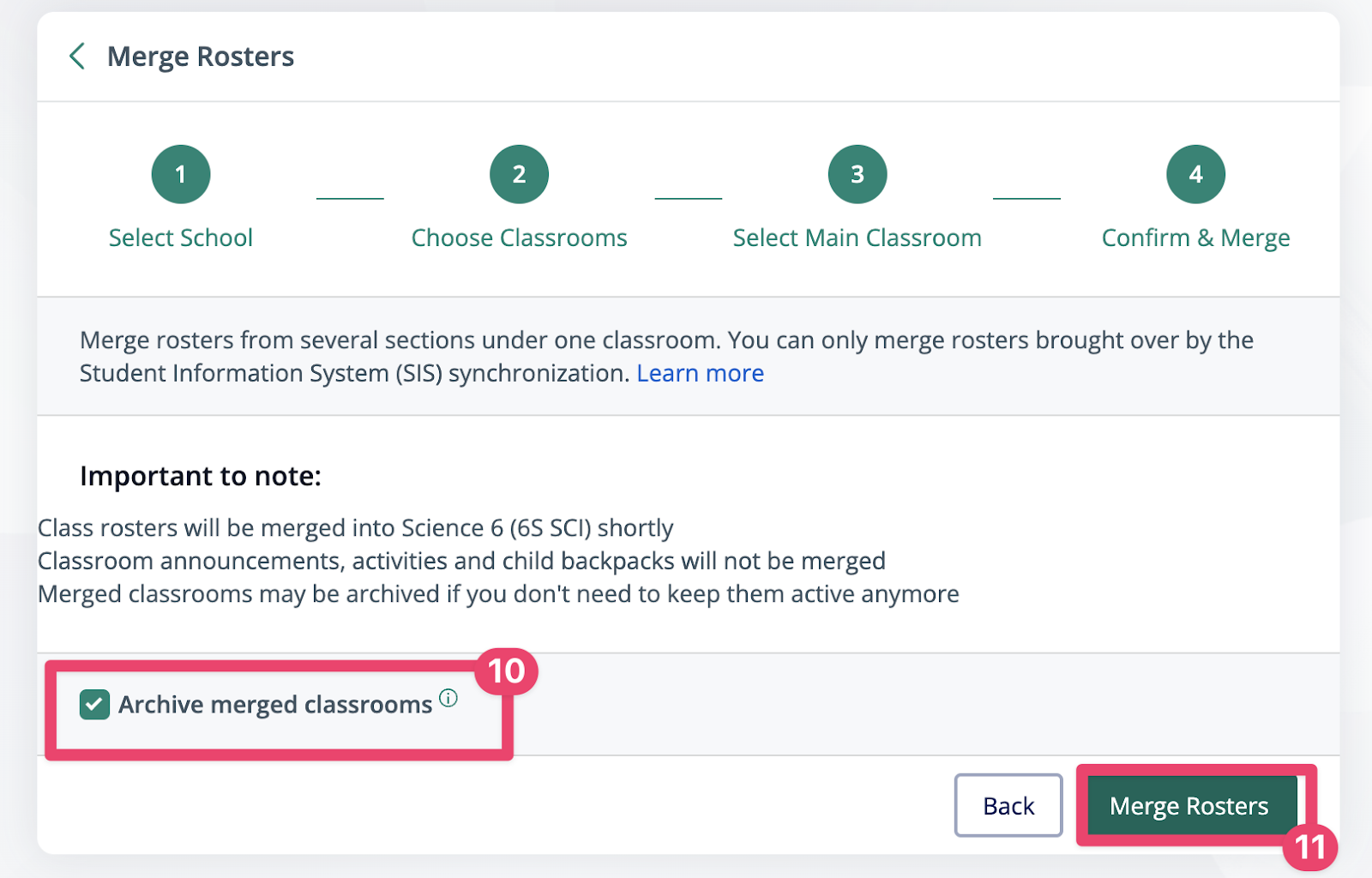The height and width of the screenshot is (878, 1372).
Task: Click the step 4 circle icon
Action: (x=1195, y=175)
